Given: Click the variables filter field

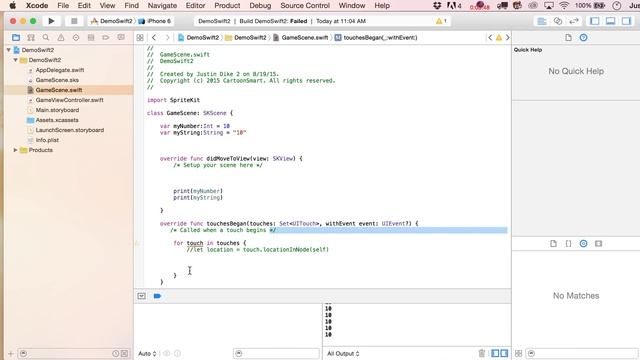Looking at the screenshot, I should [x=276, y=353].
